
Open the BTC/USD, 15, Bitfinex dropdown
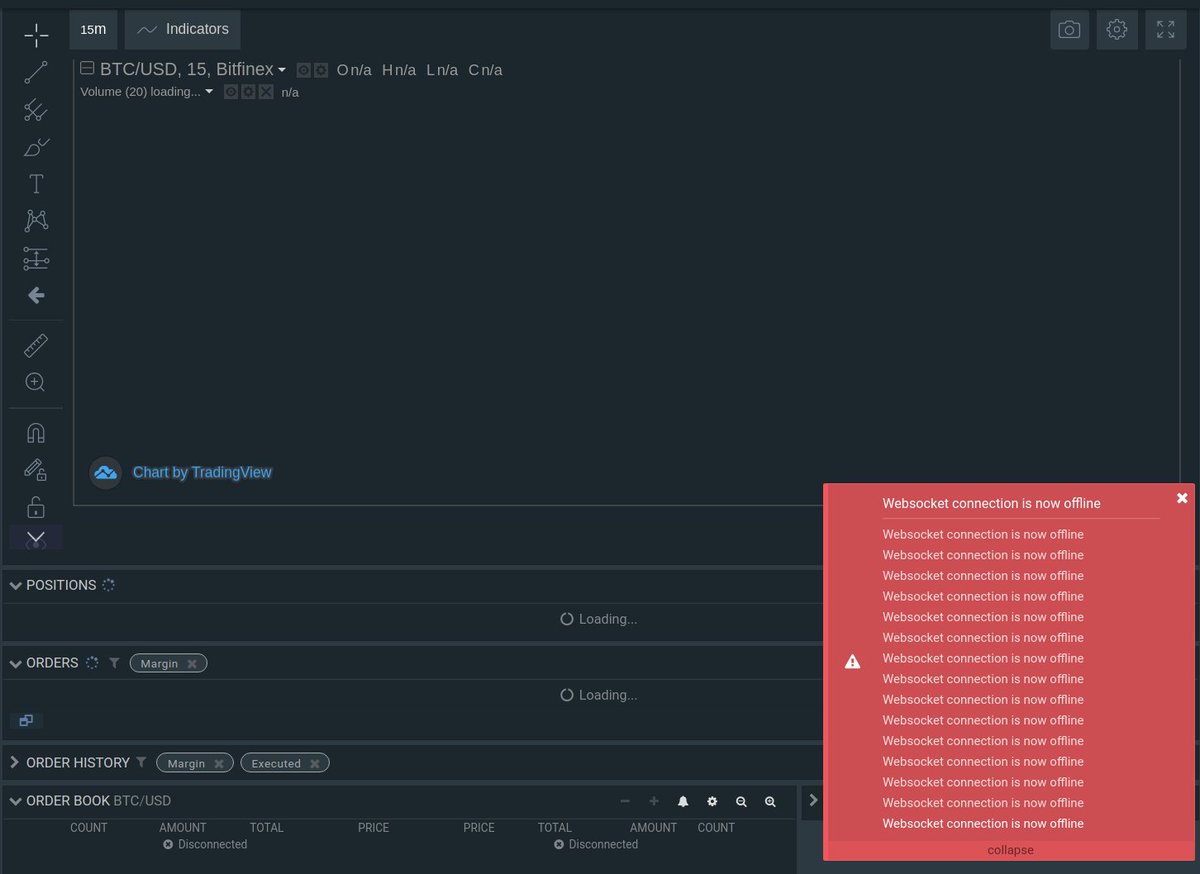[x=281, y=70]
